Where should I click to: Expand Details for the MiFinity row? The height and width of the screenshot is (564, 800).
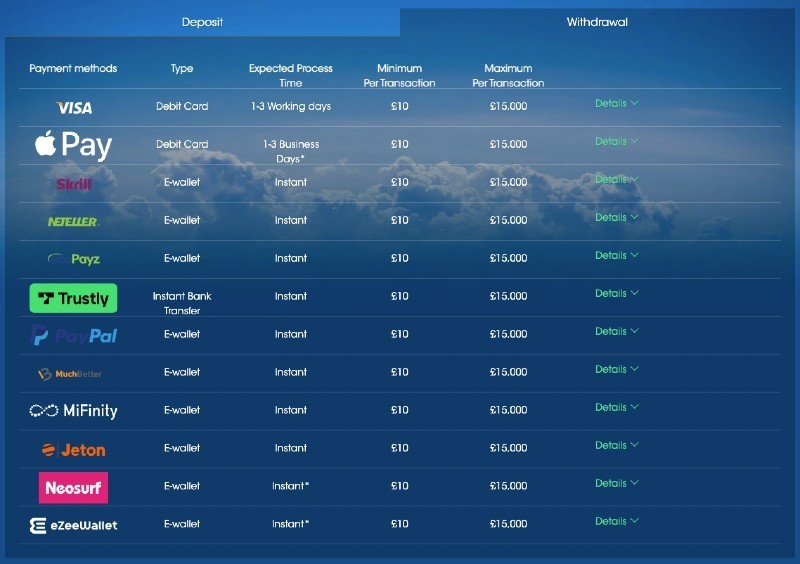point(616,407)
